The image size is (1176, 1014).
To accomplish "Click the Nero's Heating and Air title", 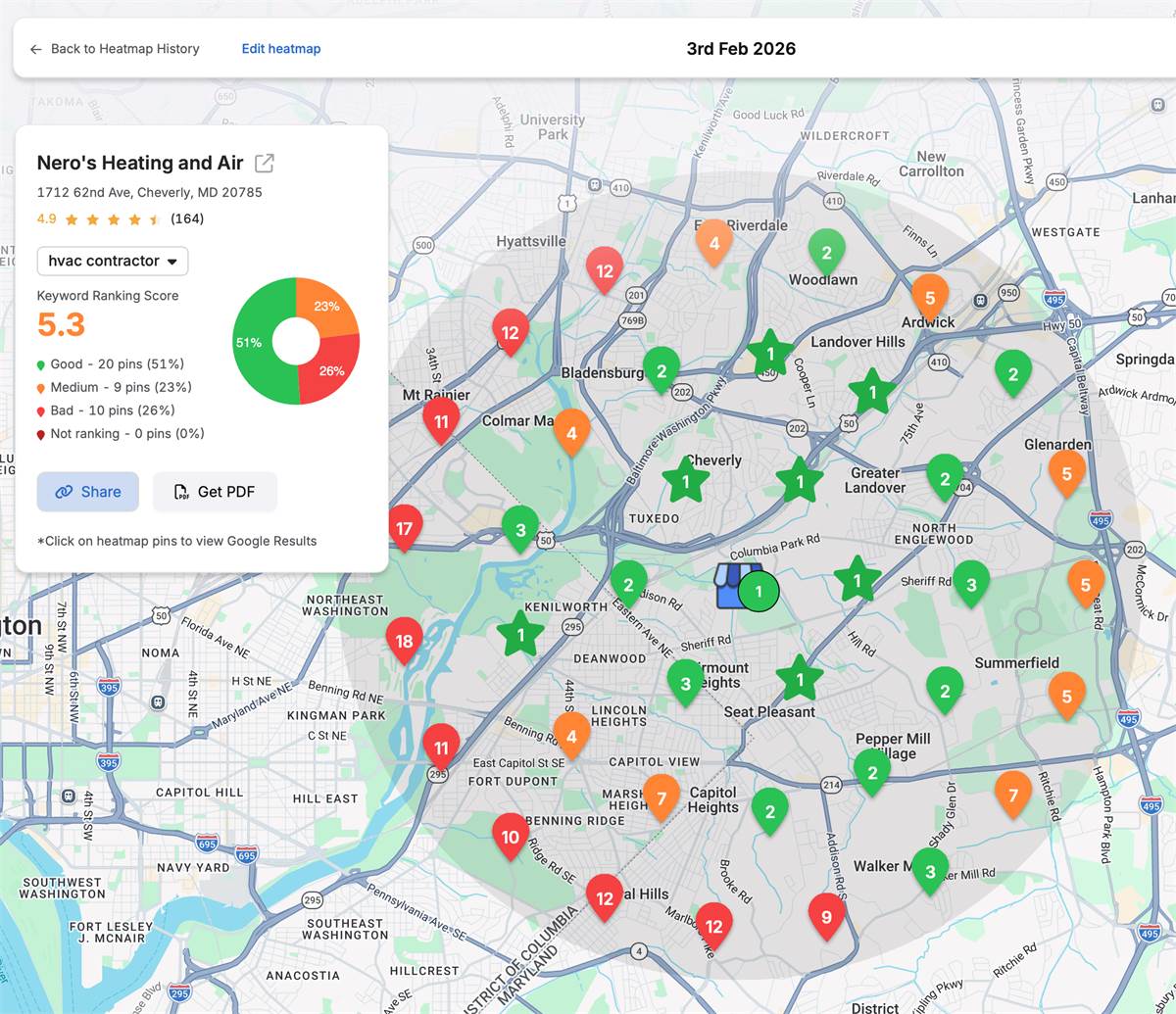I will coord(140,163).
